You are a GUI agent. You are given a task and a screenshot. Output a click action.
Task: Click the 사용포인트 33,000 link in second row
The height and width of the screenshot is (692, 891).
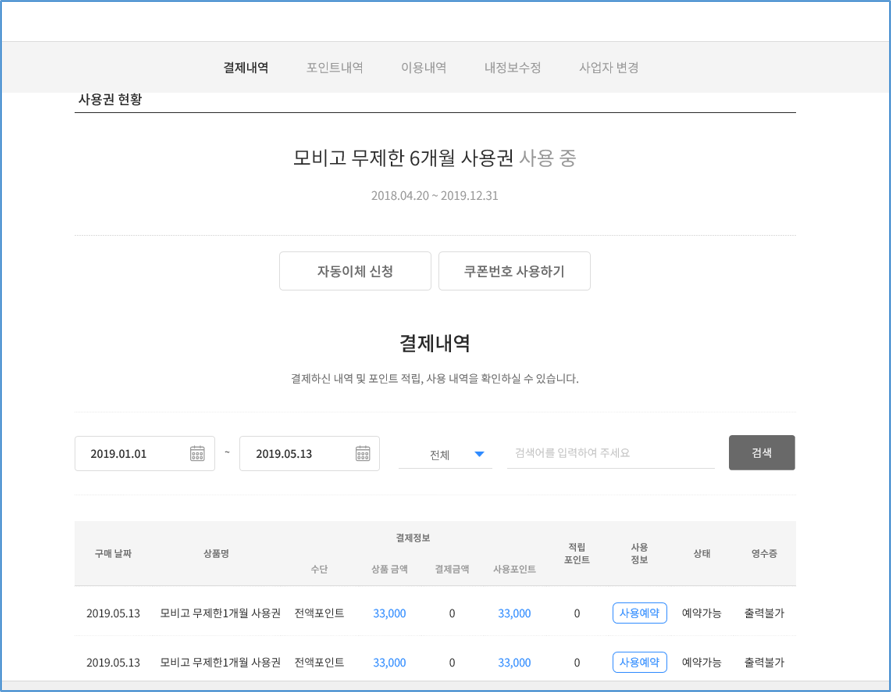(x=514, y=663)
